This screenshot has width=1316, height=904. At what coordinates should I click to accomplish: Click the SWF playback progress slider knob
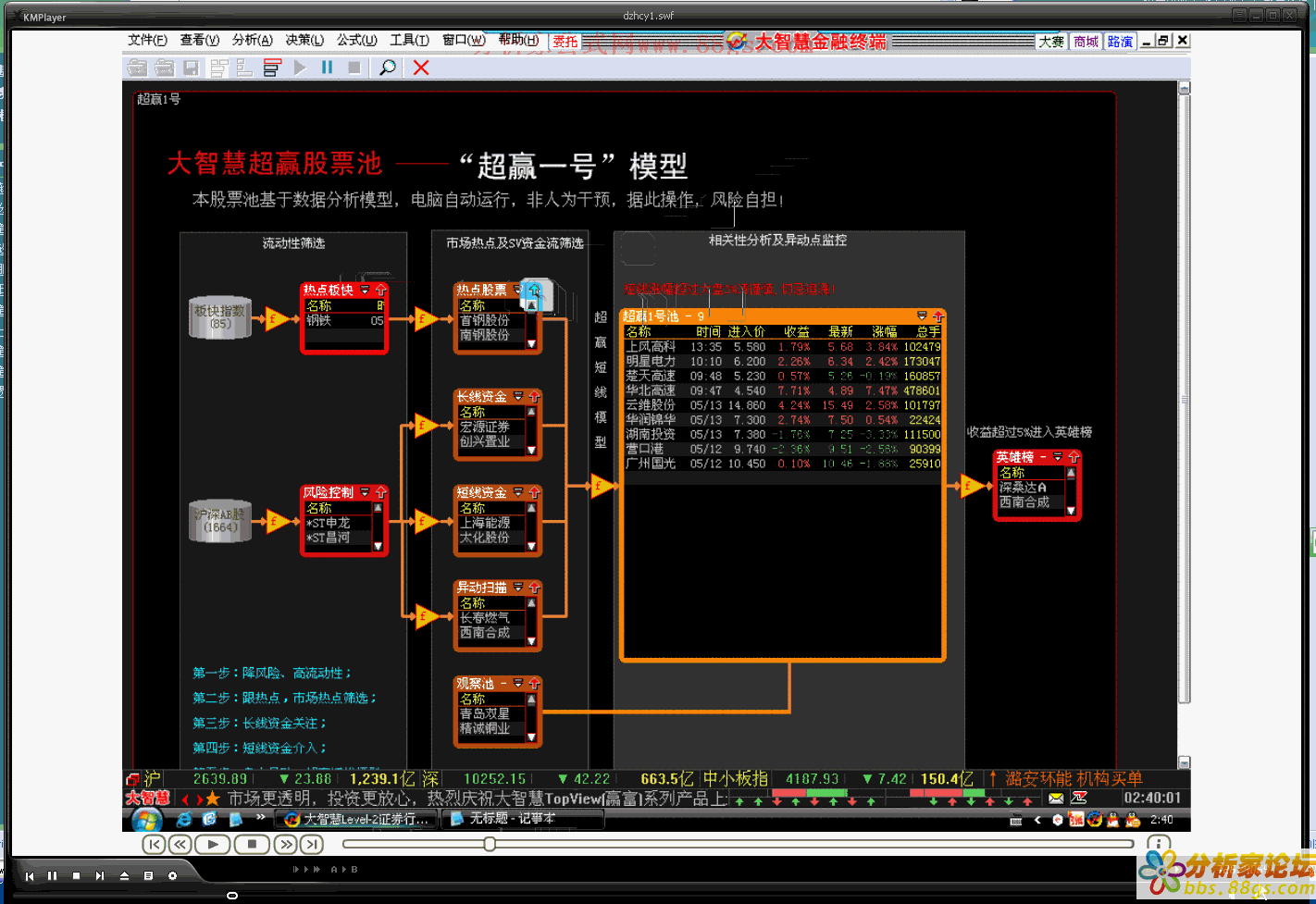tap(490, 844)
